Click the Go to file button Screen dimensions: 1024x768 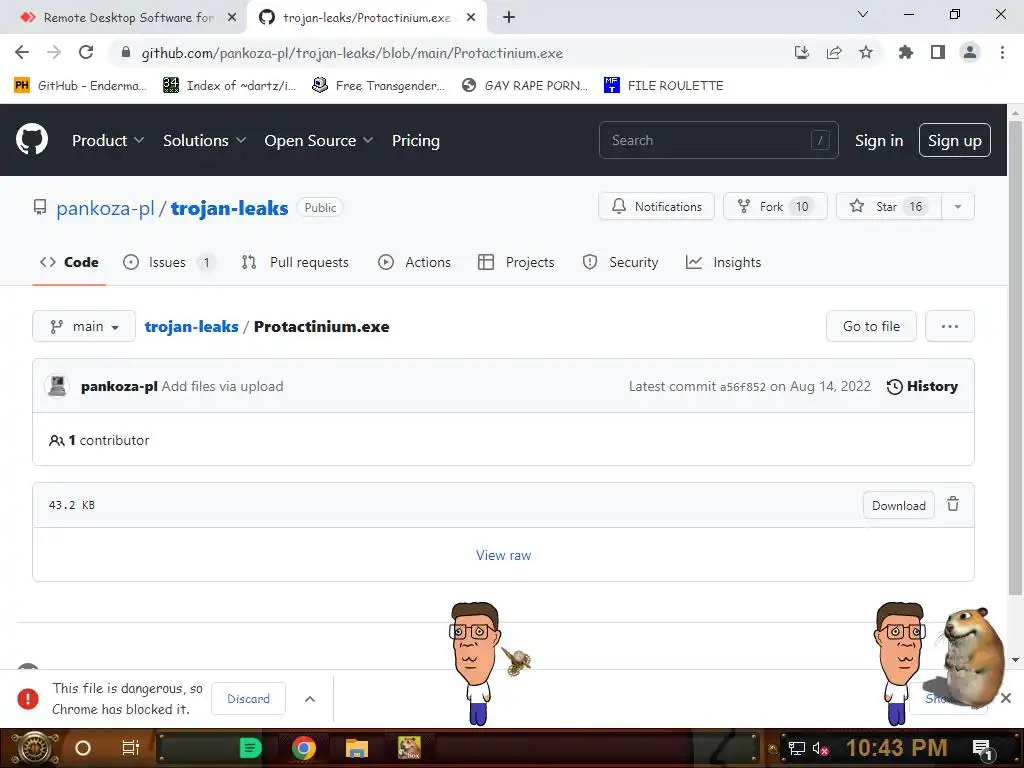tap(871, 326)
